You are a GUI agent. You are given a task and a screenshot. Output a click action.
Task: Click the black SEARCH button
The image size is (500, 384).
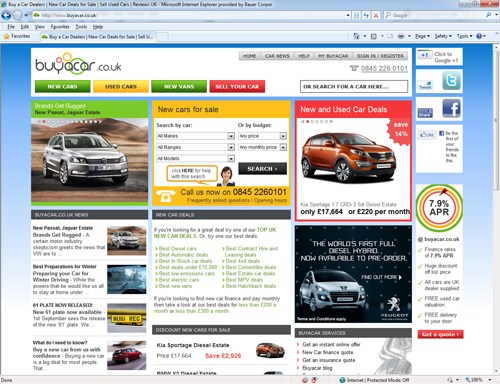click(x=262, y=169)
